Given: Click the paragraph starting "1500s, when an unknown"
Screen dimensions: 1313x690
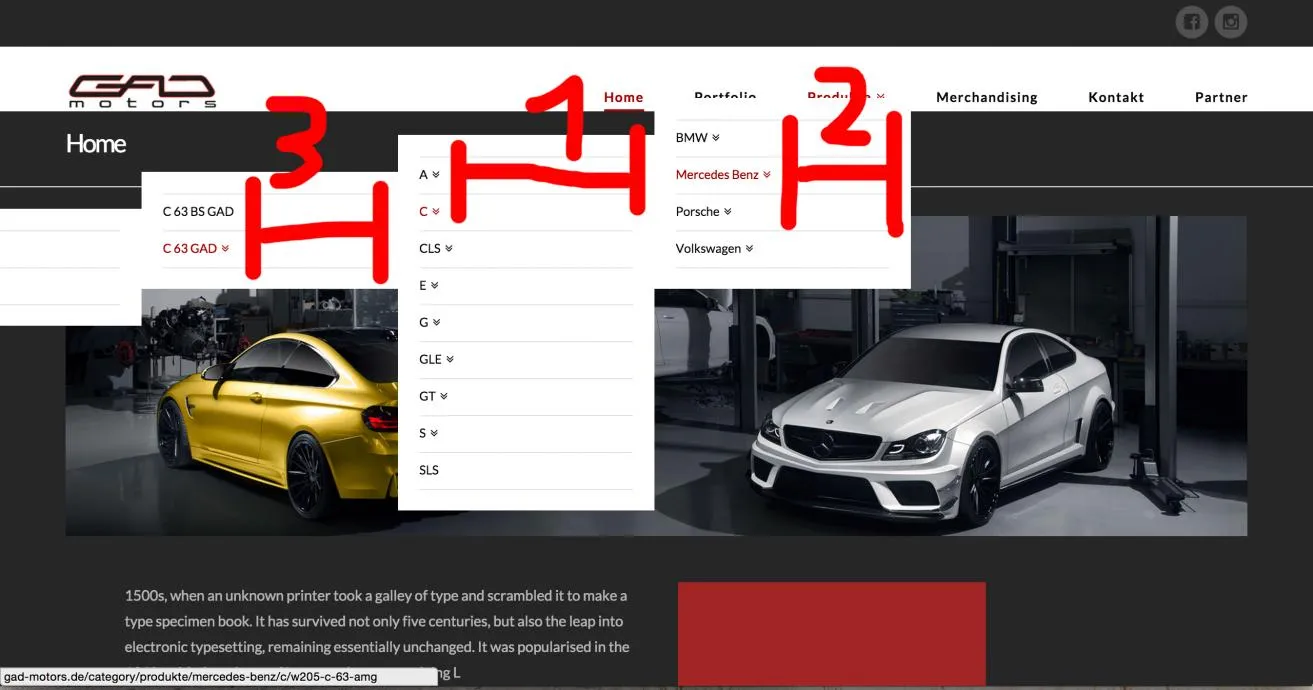Looking at the screenshot, I should click(377, 634).
